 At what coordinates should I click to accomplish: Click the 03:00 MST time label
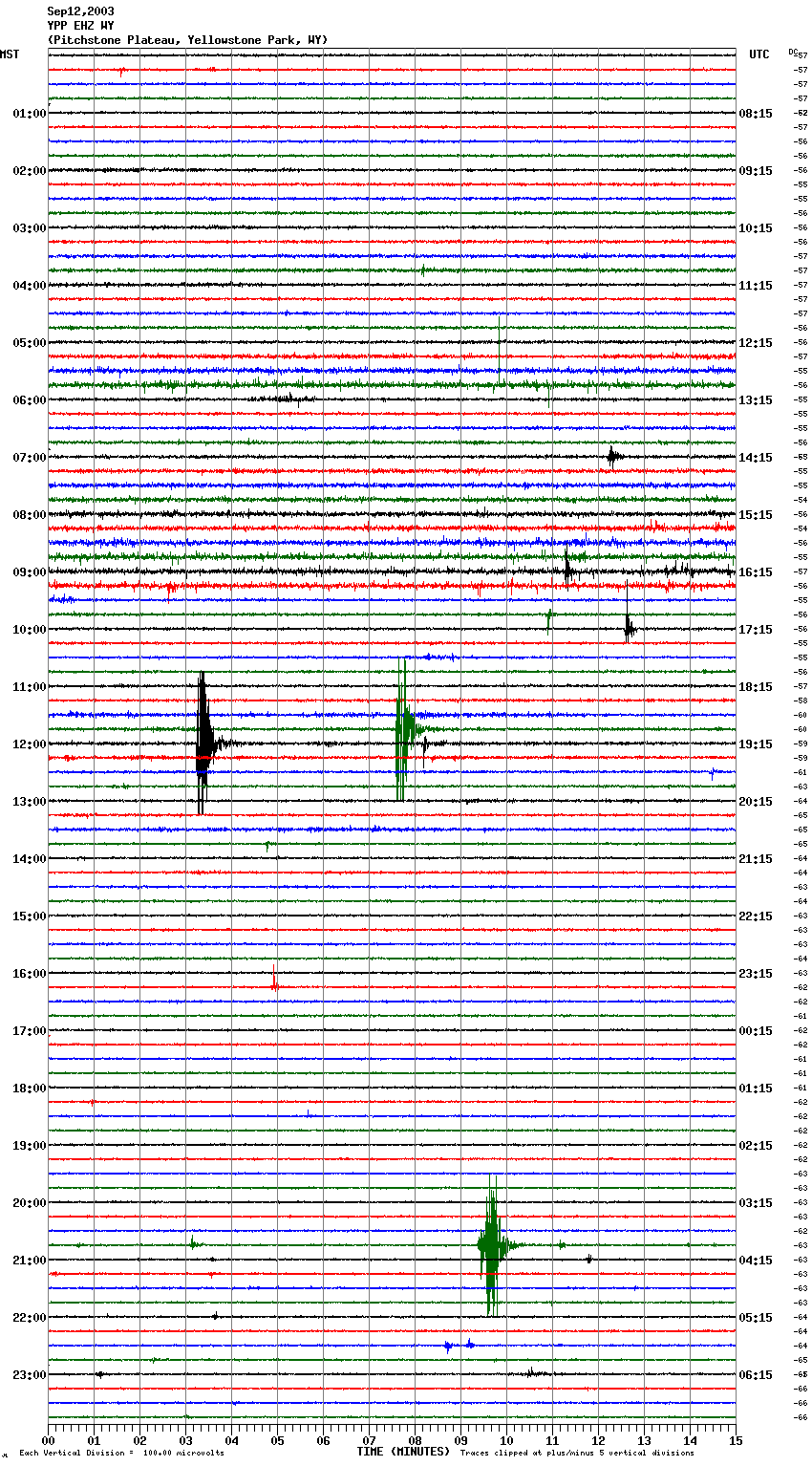30,228
